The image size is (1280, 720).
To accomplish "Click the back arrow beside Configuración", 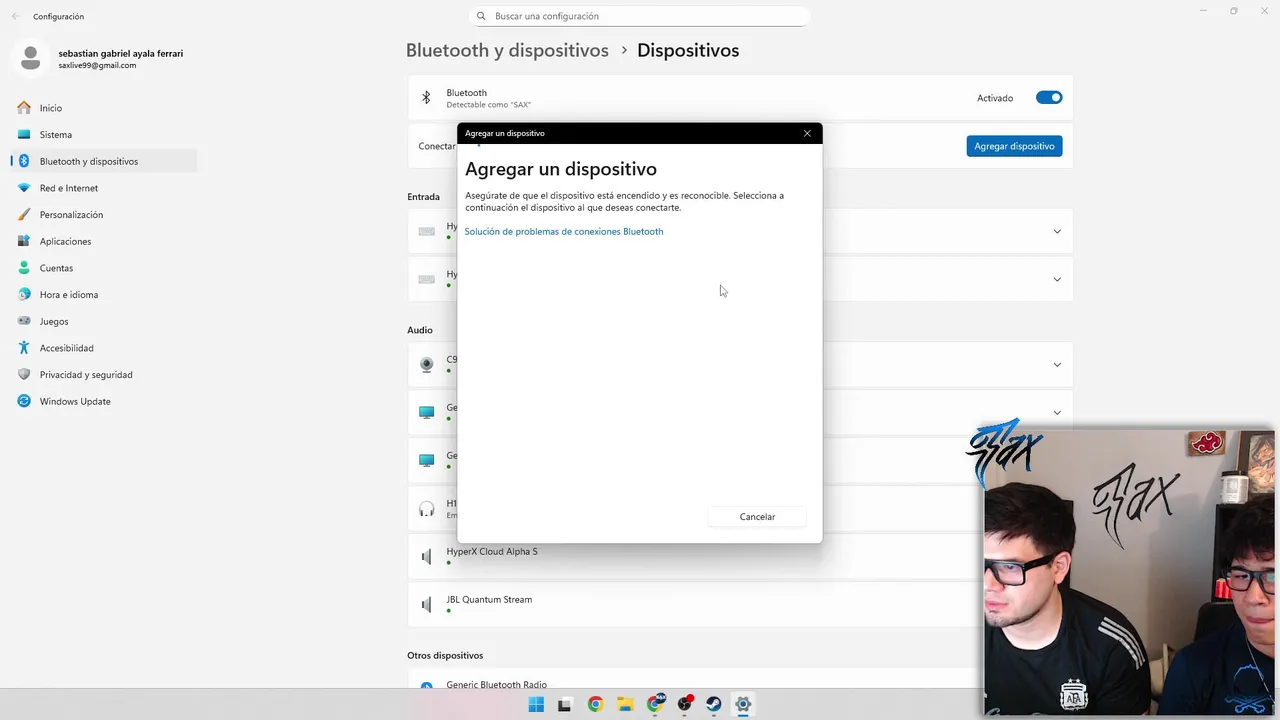I will point(15,16).
